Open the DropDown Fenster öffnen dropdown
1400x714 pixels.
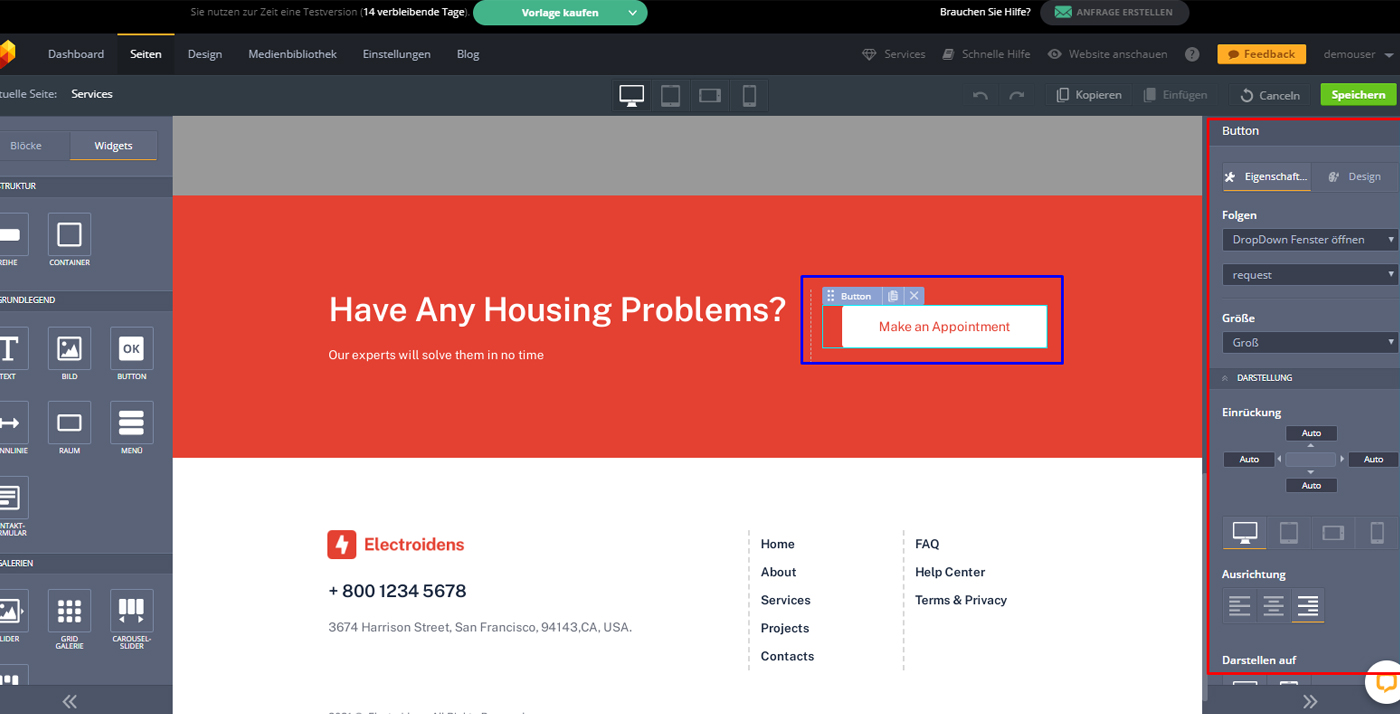(x=1310, y=240)
